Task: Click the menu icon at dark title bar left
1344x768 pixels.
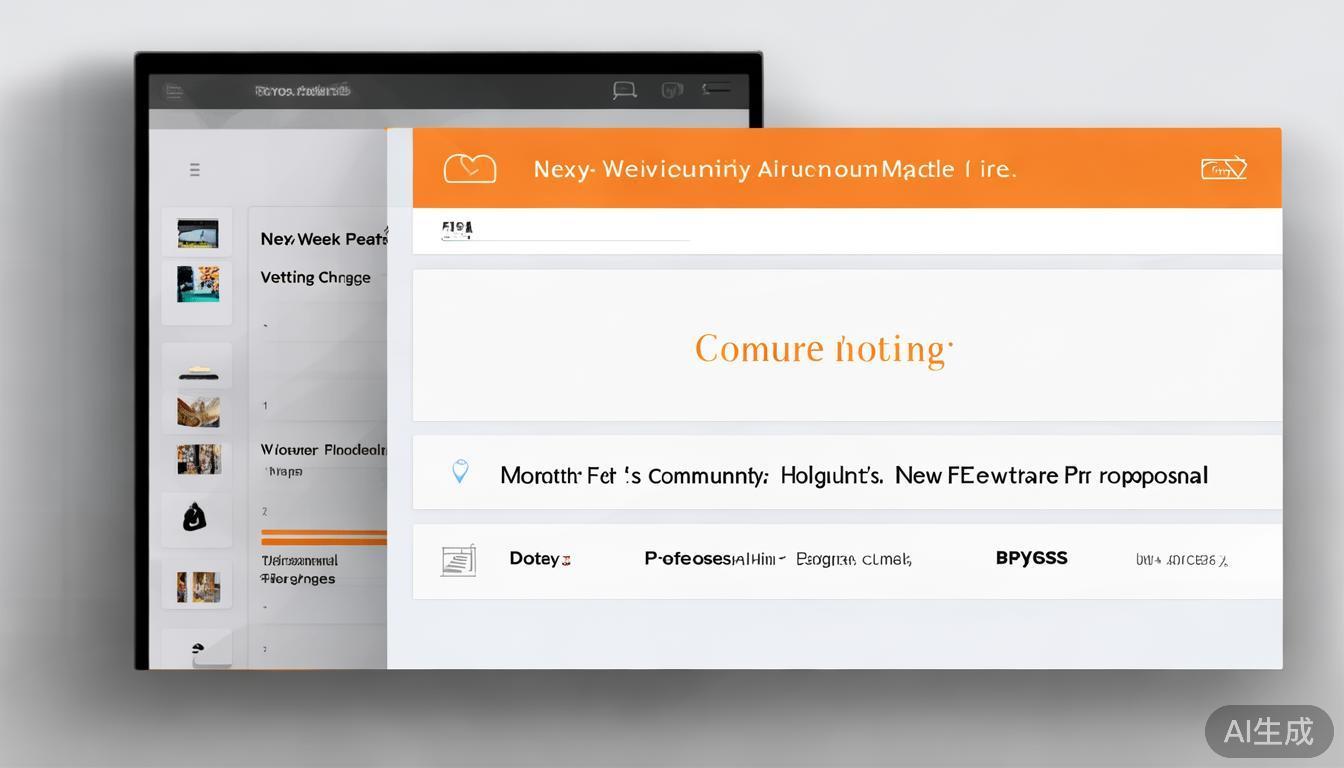Action: tap(174, 92)
